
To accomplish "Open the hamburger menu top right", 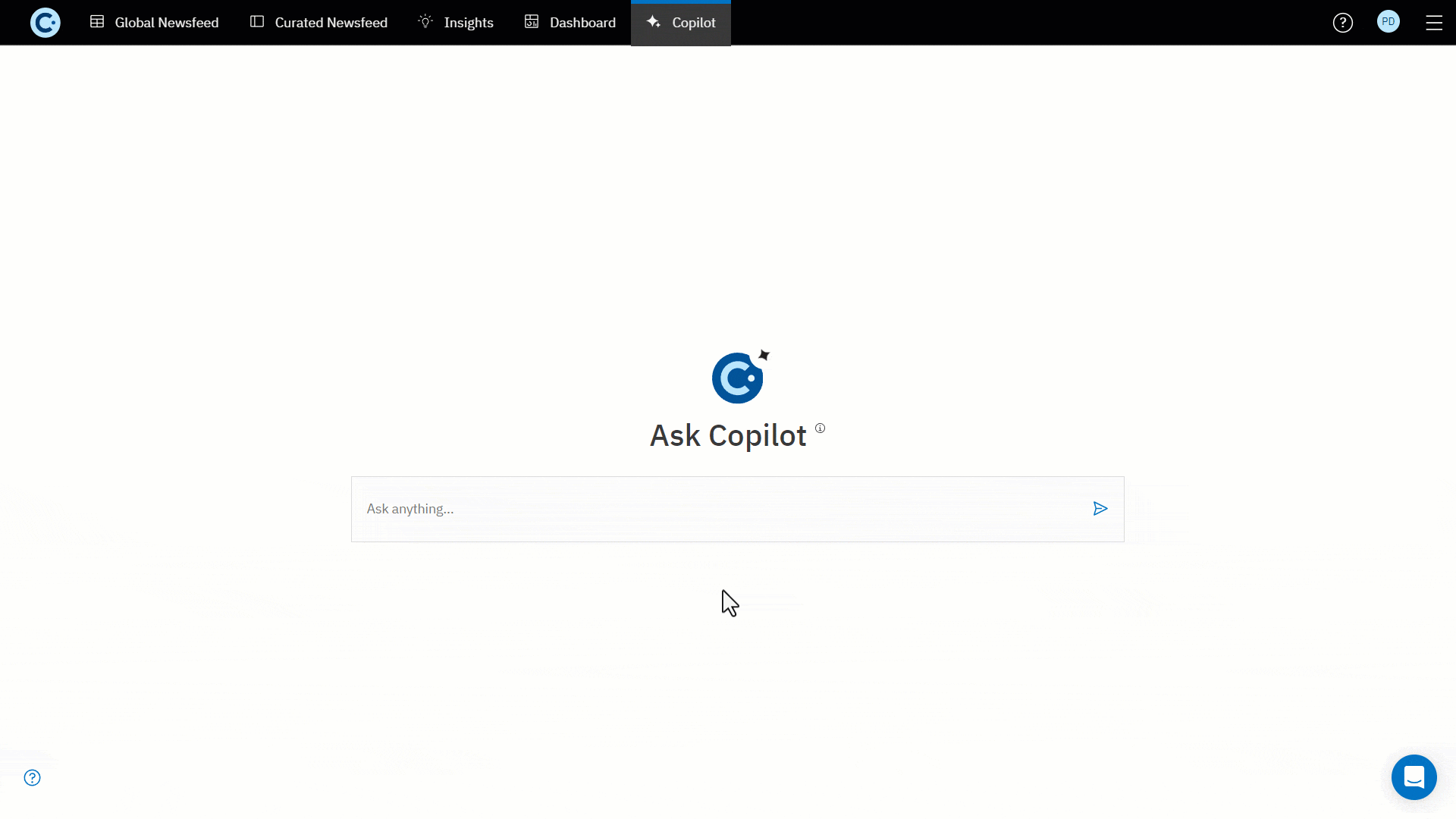I will (x=1435, y=22).
